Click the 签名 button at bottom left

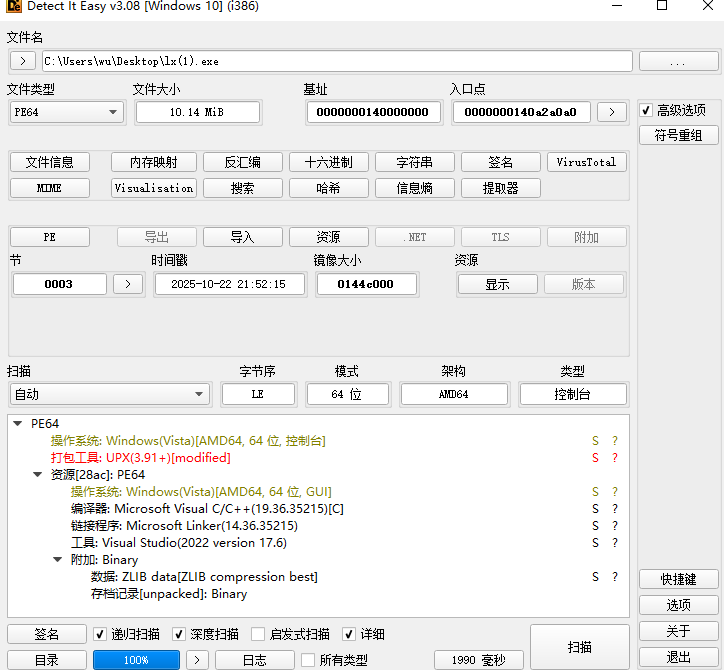(x=47, y=634)
